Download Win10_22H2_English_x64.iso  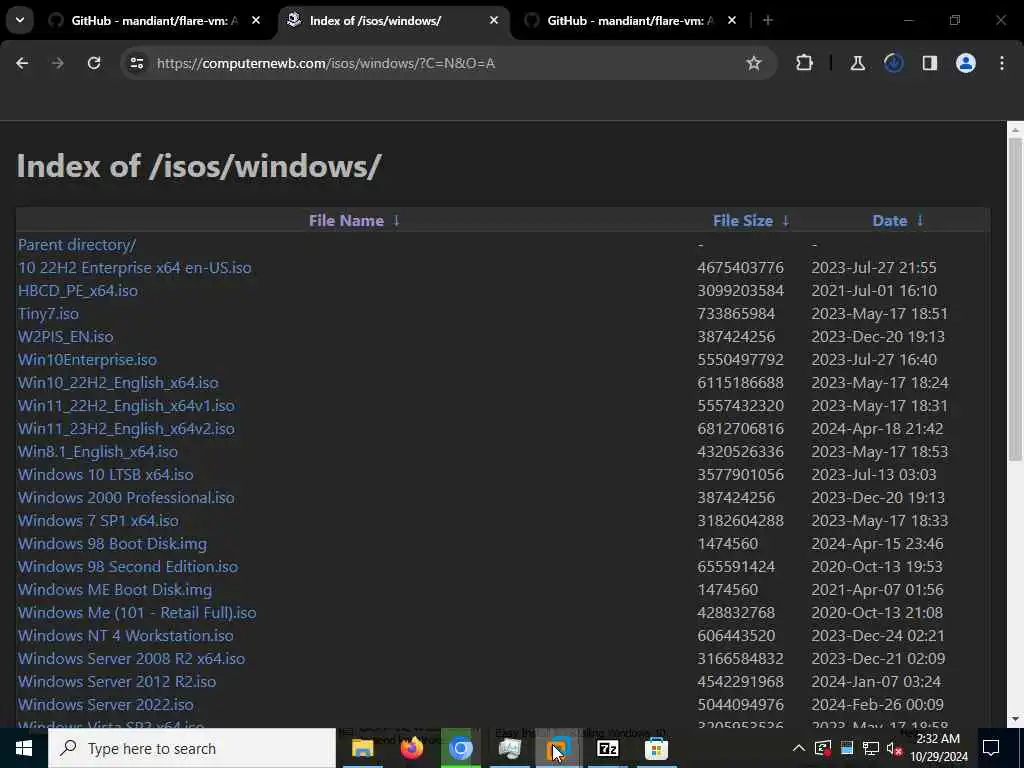(118, 383)
